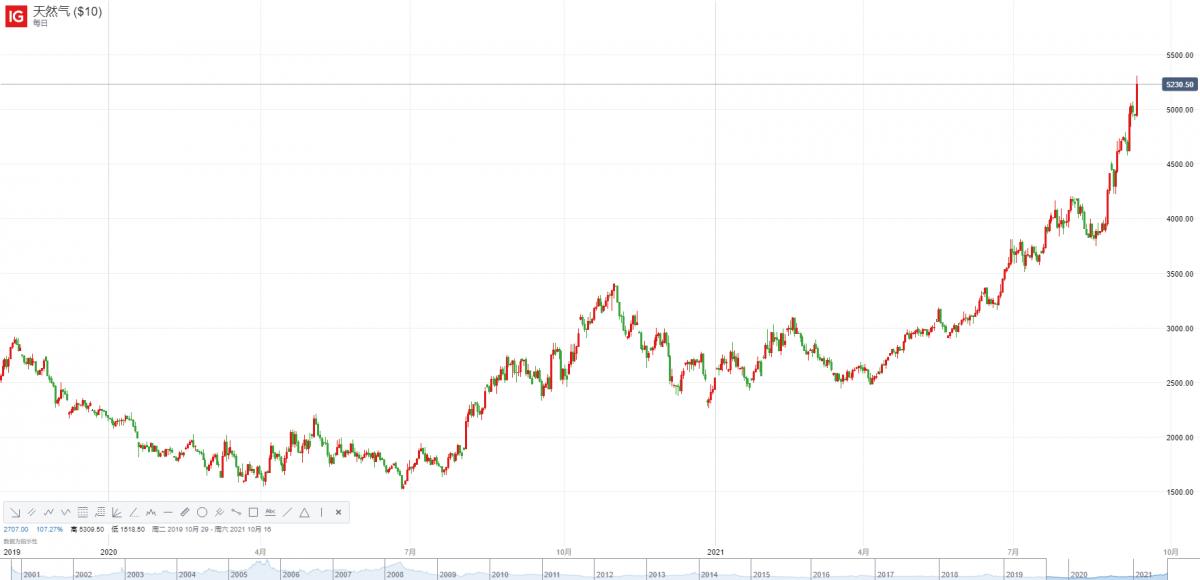The height and width of the screenshot is (580, 1200).
Task: Choose the circle drawing tool
Action: 202,512
